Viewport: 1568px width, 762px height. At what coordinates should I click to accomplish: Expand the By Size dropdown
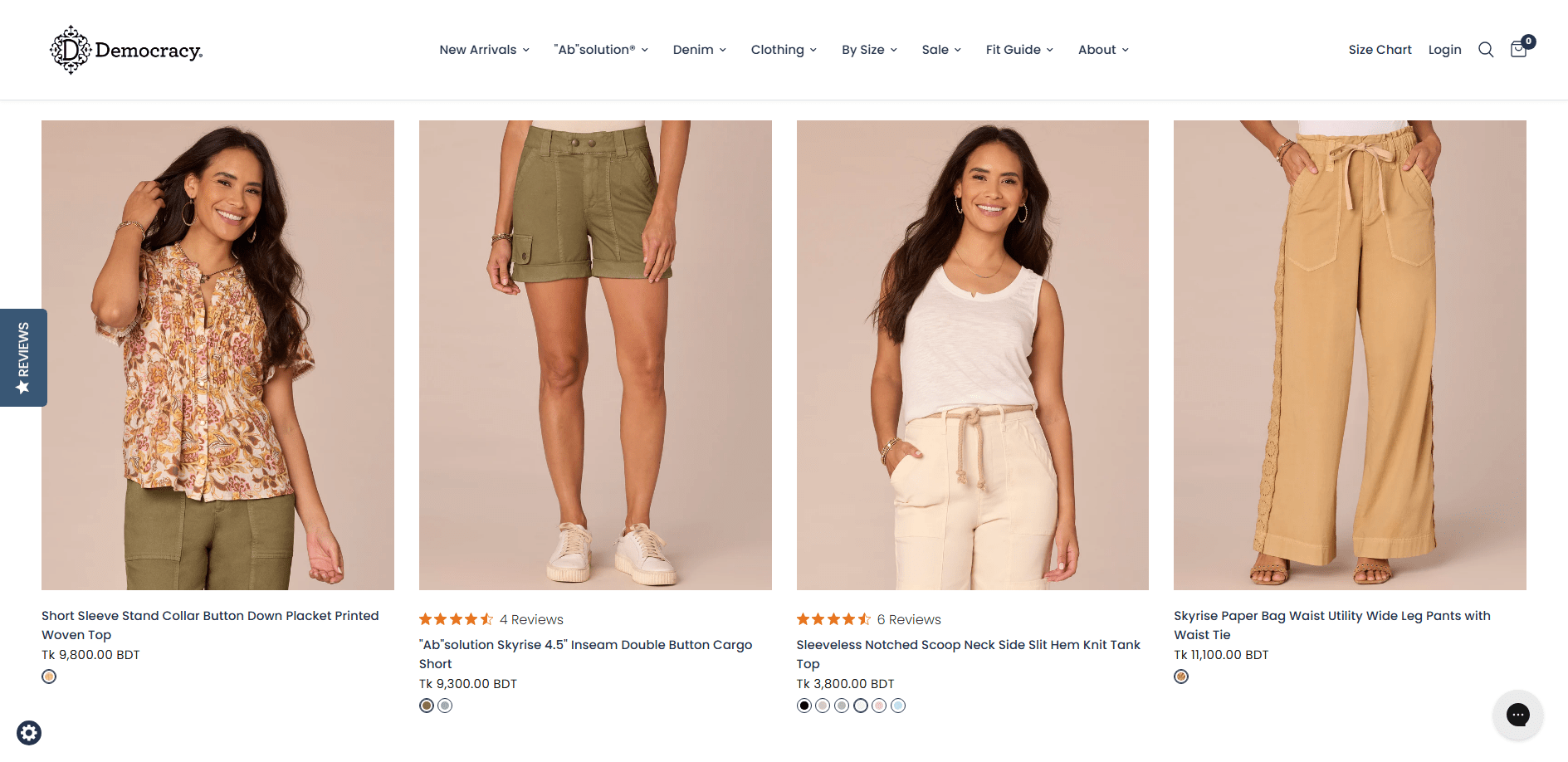869,50
